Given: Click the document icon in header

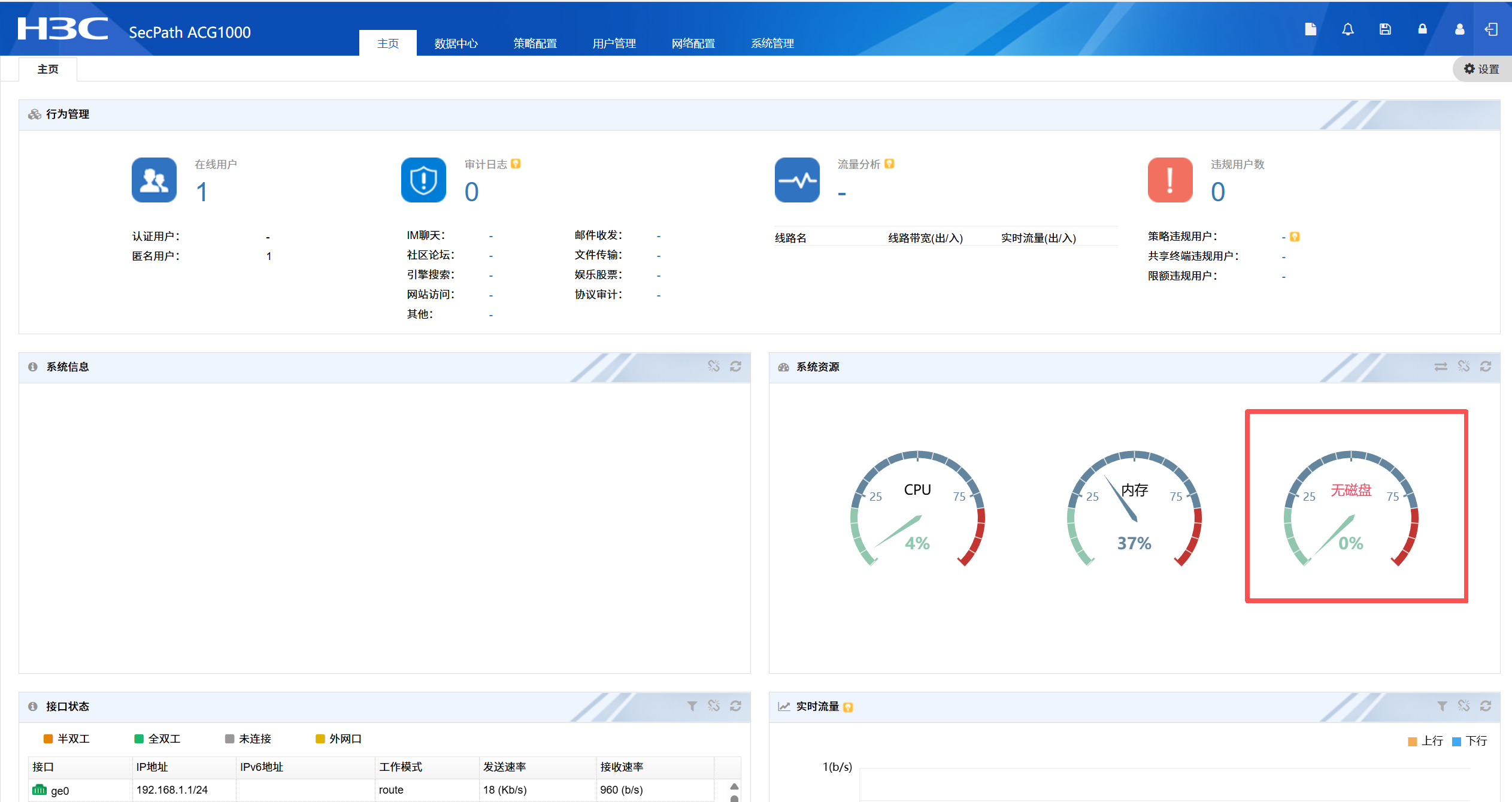Looking at the screenshot, I should [1310, 29].
